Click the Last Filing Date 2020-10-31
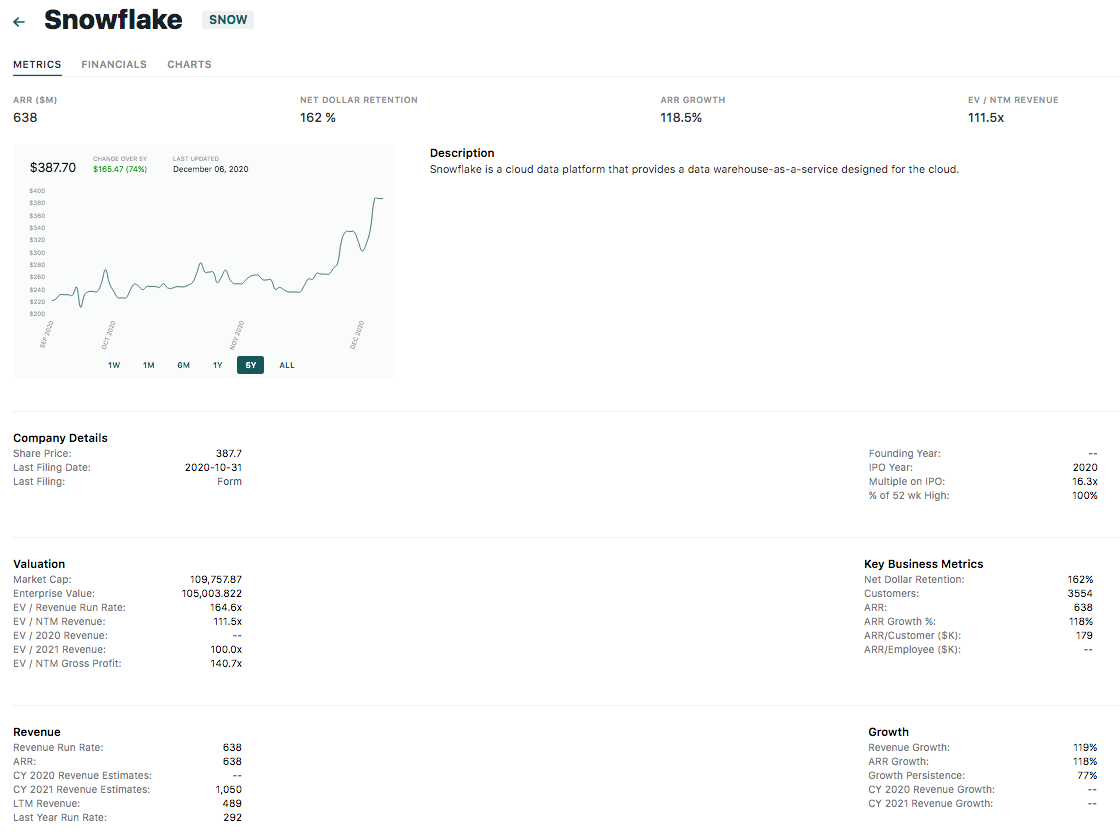The width and height of the screenshot is (1120, 838). pyautogui.click(x=214, y=467)
